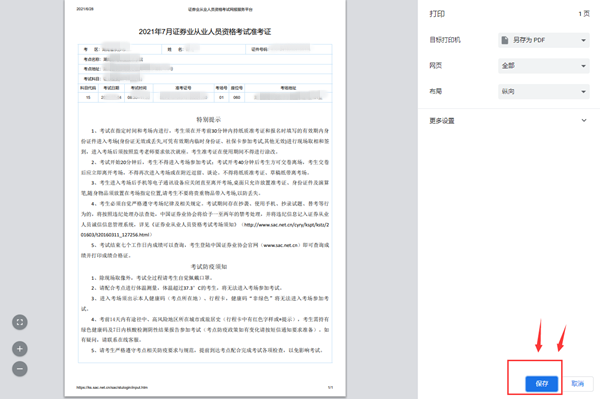Click the fit-to-page preview icon
Viewport: 600px width, 399px height.
(x=20, y=322)
